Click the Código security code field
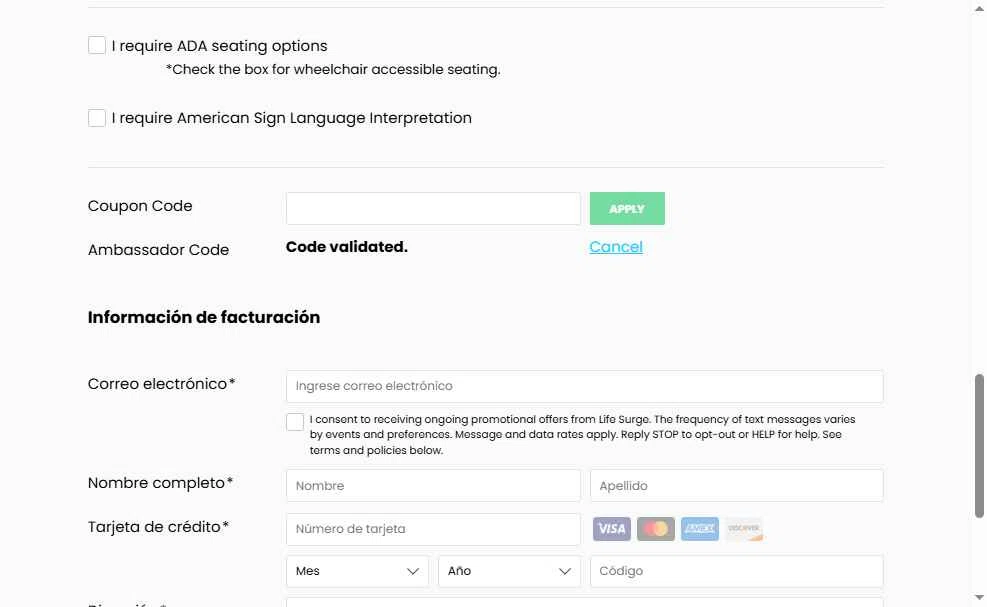987x607 pixels. pyautogui.click(x=736, y=571)
